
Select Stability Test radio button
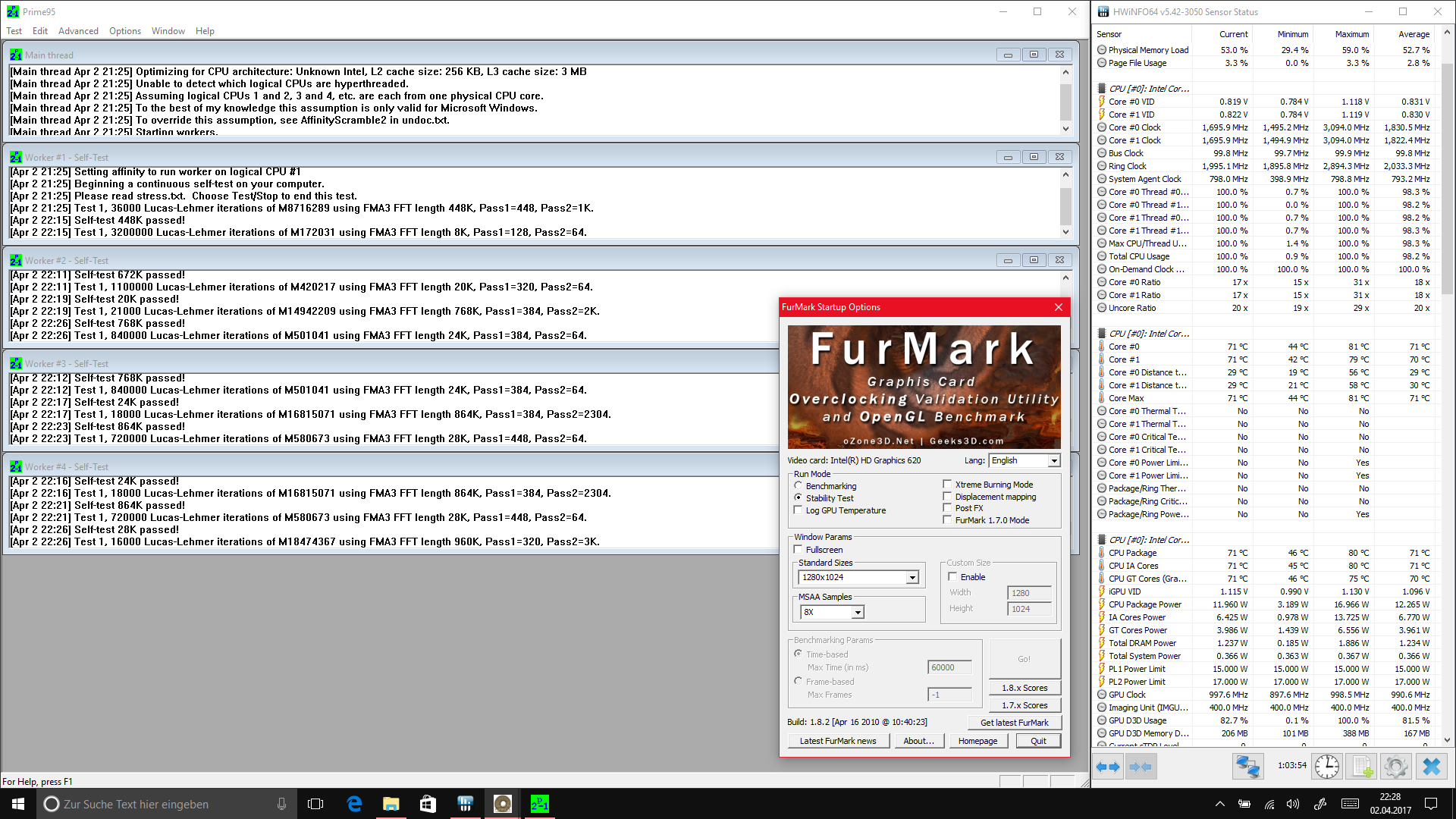799,497
